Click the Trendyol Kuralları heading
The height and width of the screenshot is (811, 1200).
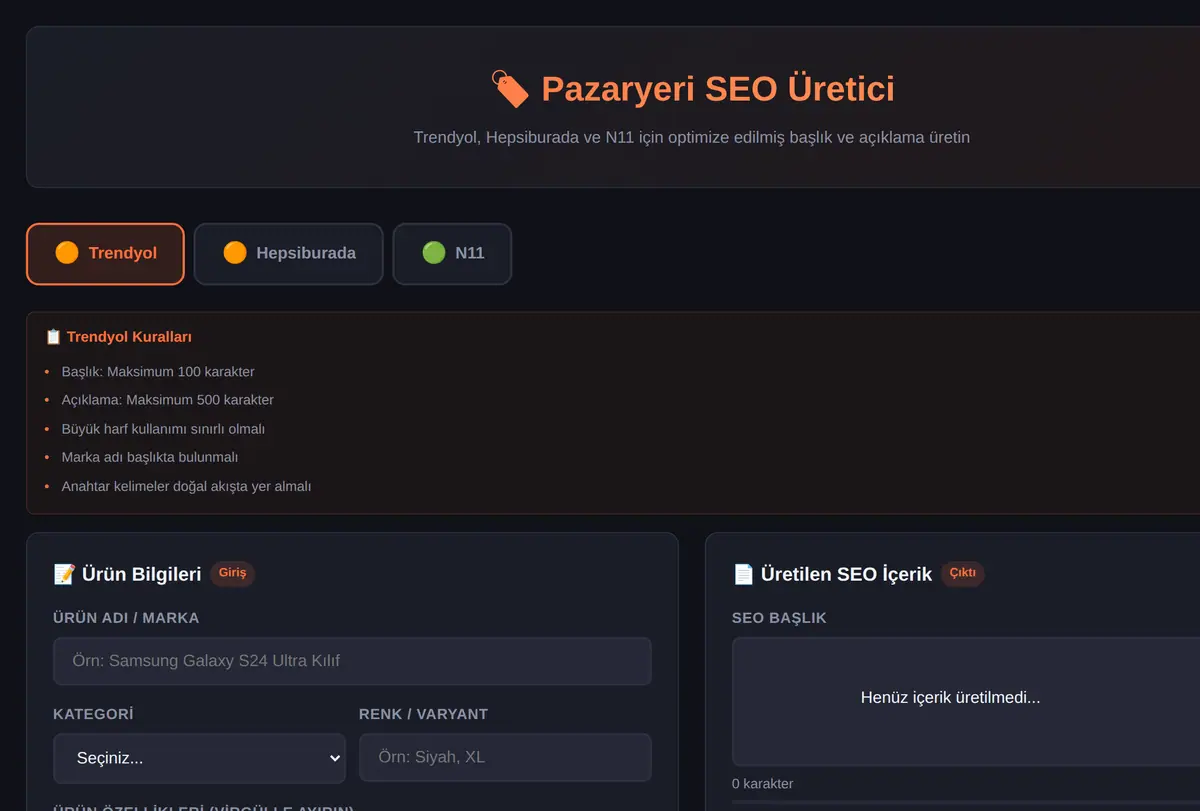129,337
